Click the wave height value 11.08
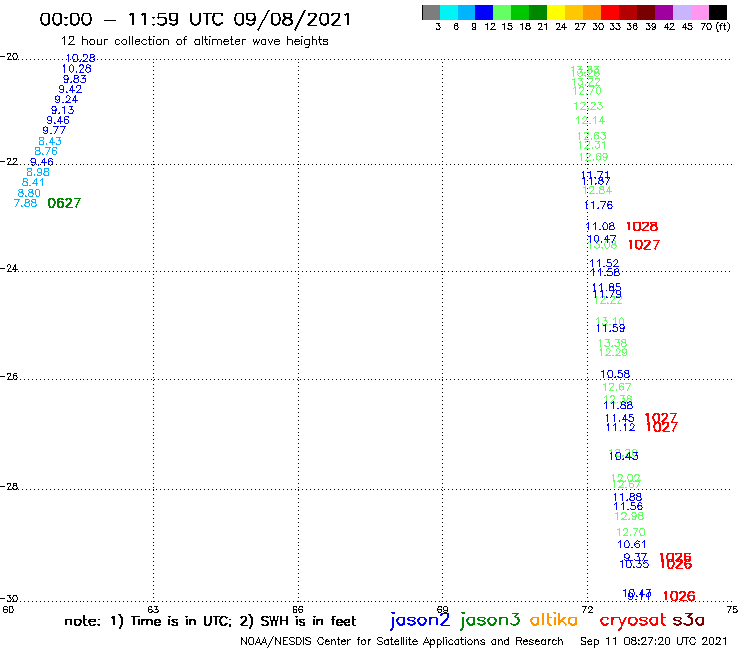Screen dimensions: 740x650 (600, 227)
